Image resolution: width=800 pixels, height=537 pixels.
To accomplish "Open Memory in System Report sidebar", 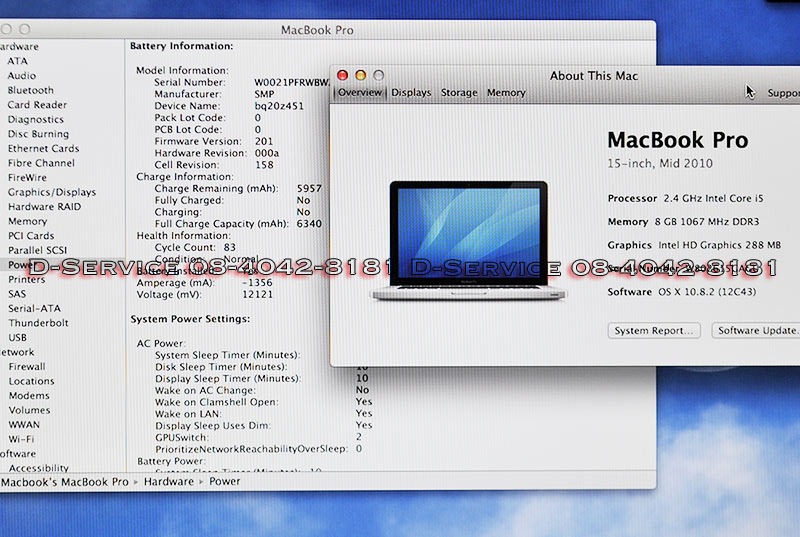I will (28, 221).
